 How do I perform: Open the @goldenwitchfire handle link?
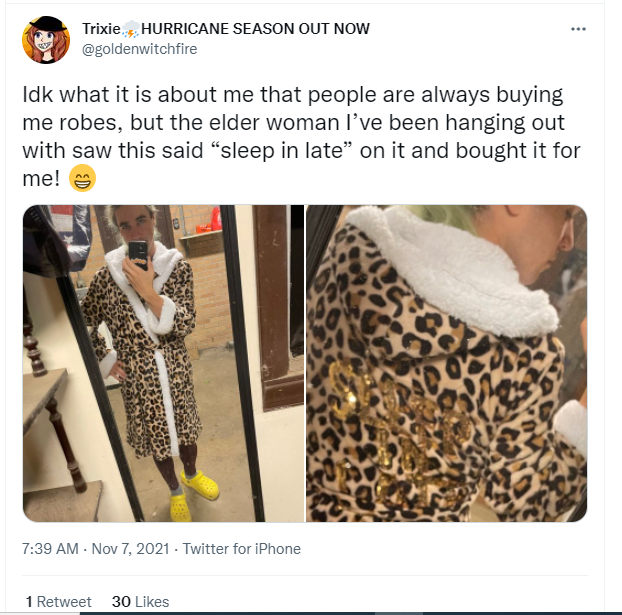139,49
